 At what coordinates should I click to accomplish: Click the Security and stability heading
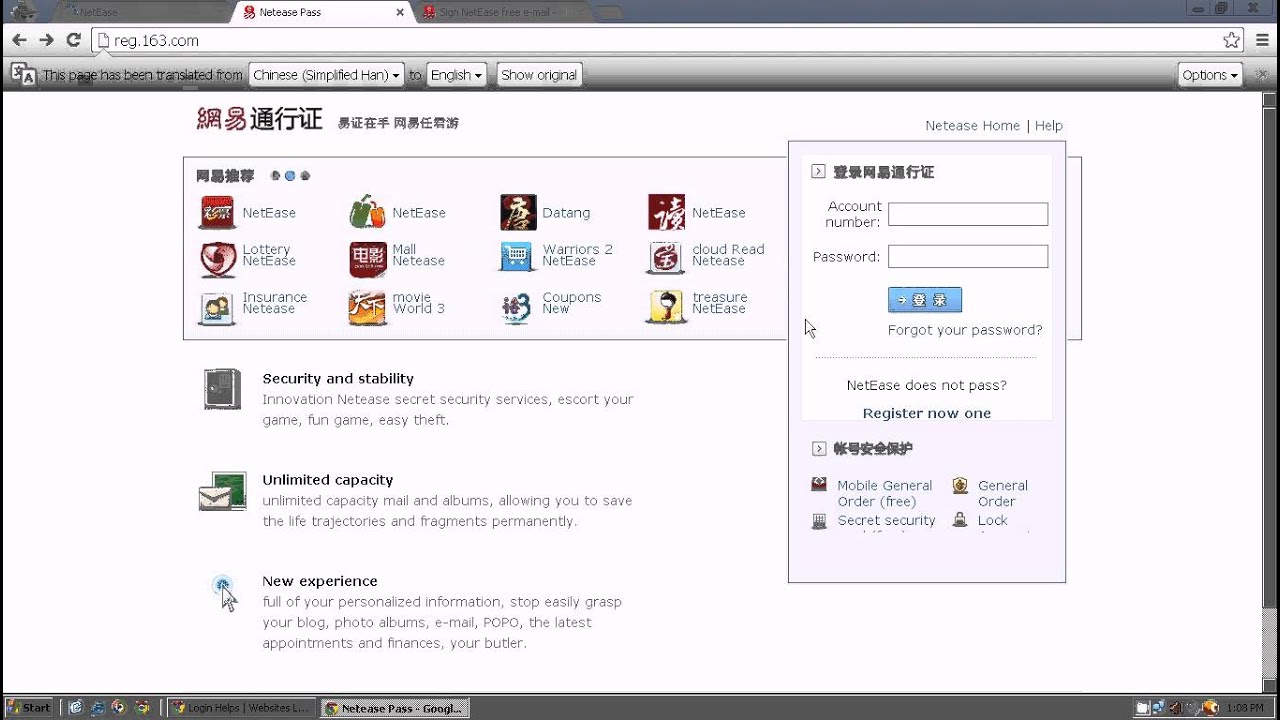pos(338,379)
